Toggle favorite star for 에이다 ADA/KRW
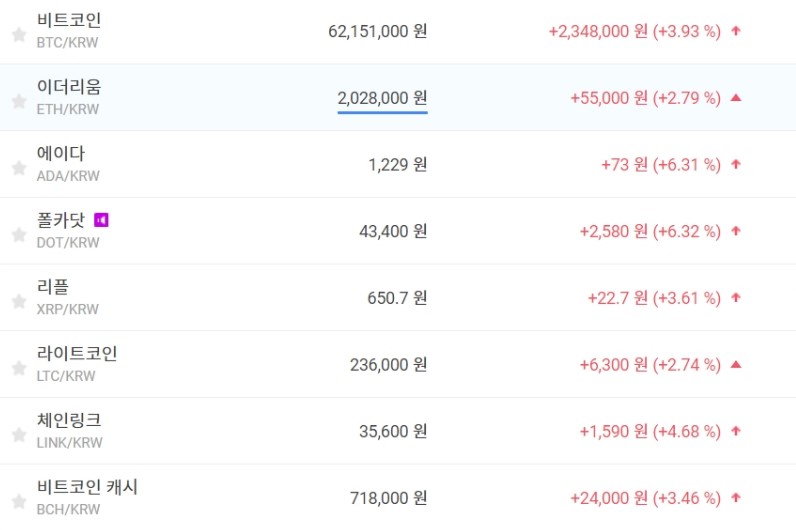Screen dimensions: 796x530 (x=18, y=168)
